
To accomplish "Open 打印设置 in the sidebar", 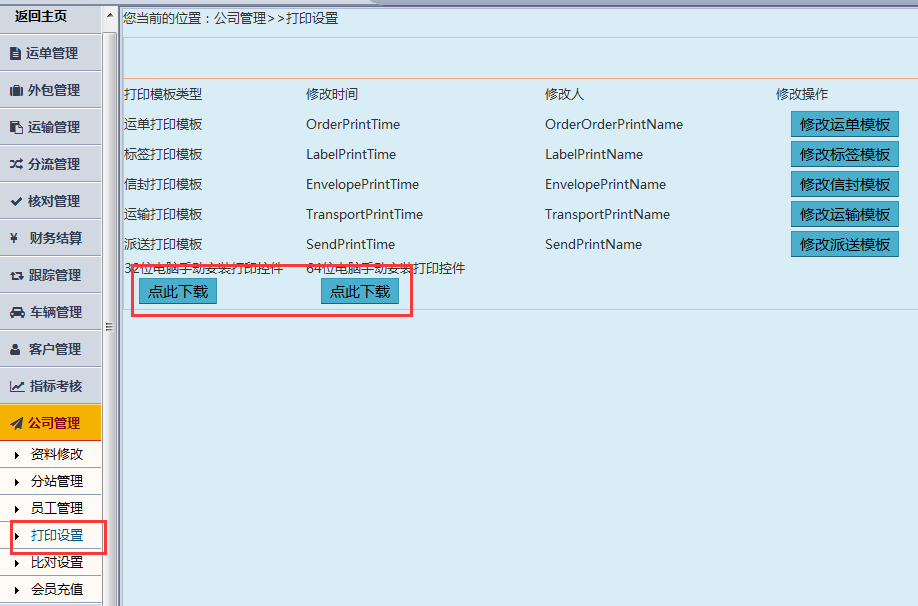I will coord(56,536).
